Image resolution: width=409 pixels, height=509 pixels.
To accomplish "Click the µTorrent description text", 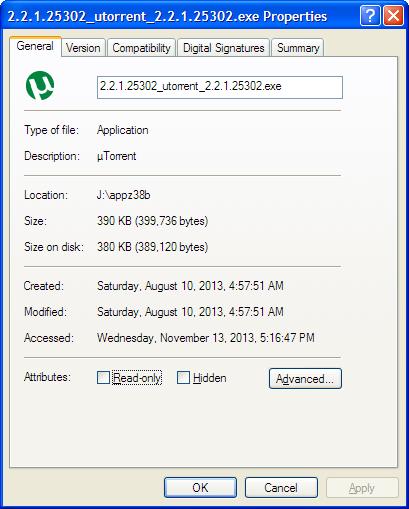I will click(x=117, y=156).
